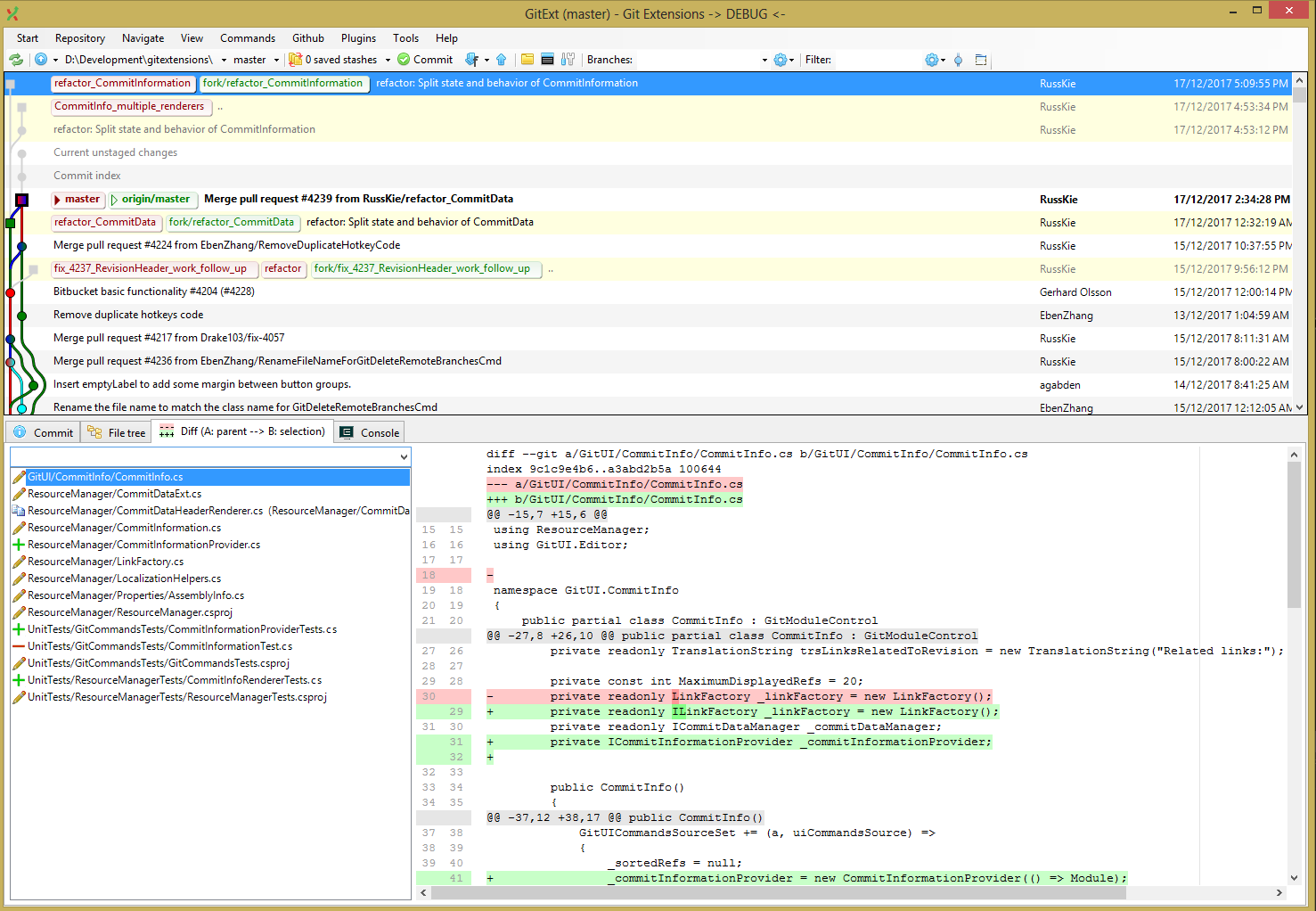1316x911 pixels.
Task: Click the commit filter marker icon
Action: [958, 60]
